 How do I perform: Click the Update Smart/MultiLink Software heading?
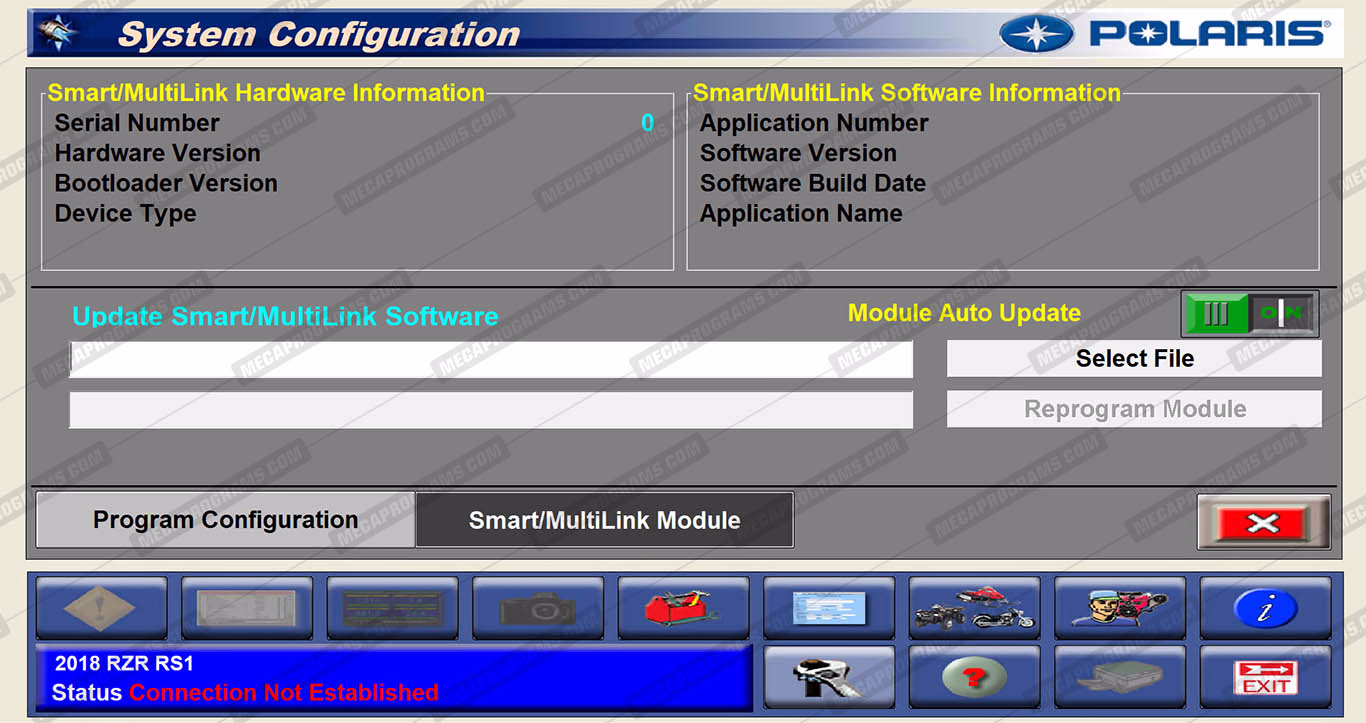(x=285, y=317)
